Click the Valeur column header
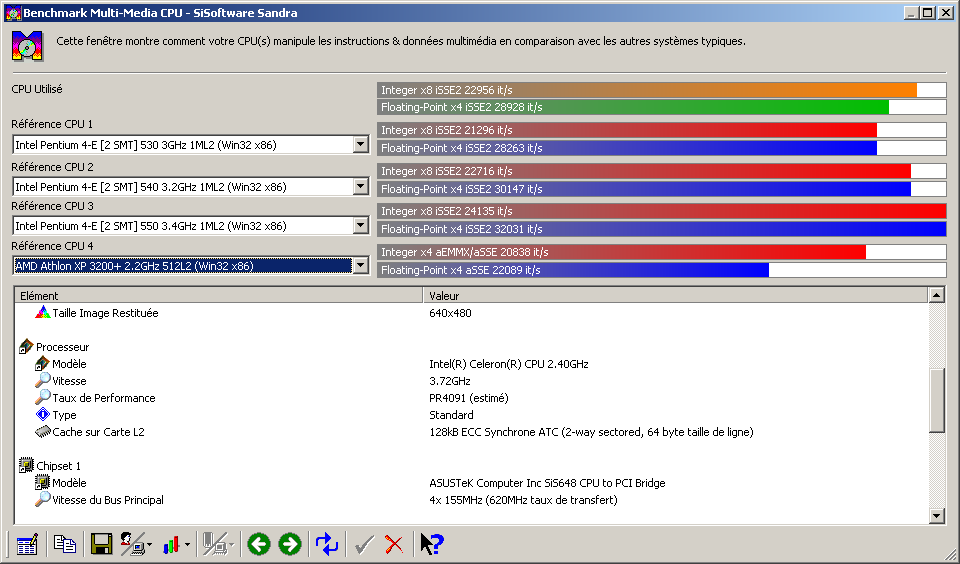This screenshot has width=960, height=564. pyautogui.click(x=676, y=295)
